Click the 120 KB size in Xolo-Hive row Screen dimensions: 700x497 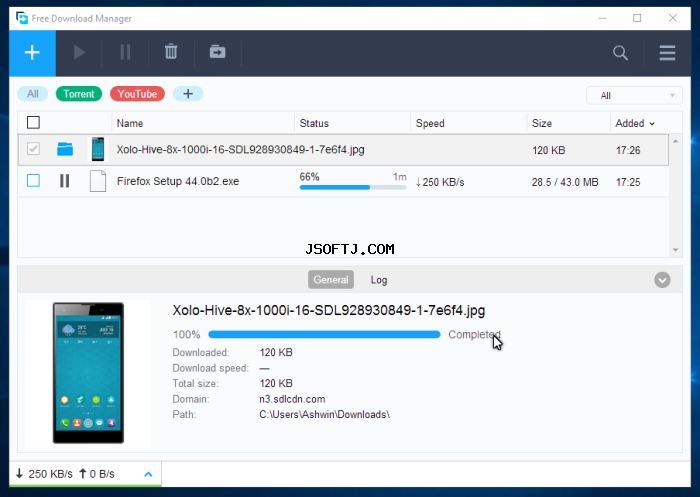548,150
